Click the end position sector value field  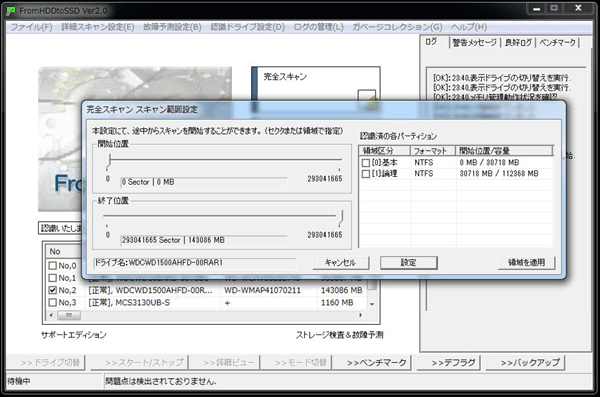point(204,240)
